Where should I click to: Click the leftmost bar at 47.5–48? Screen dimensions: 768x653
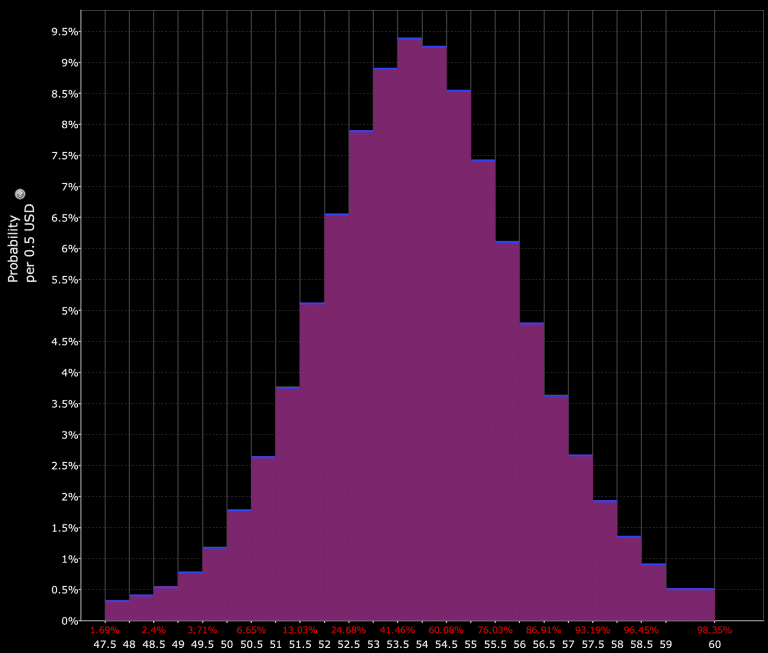(x=117, y=610)
